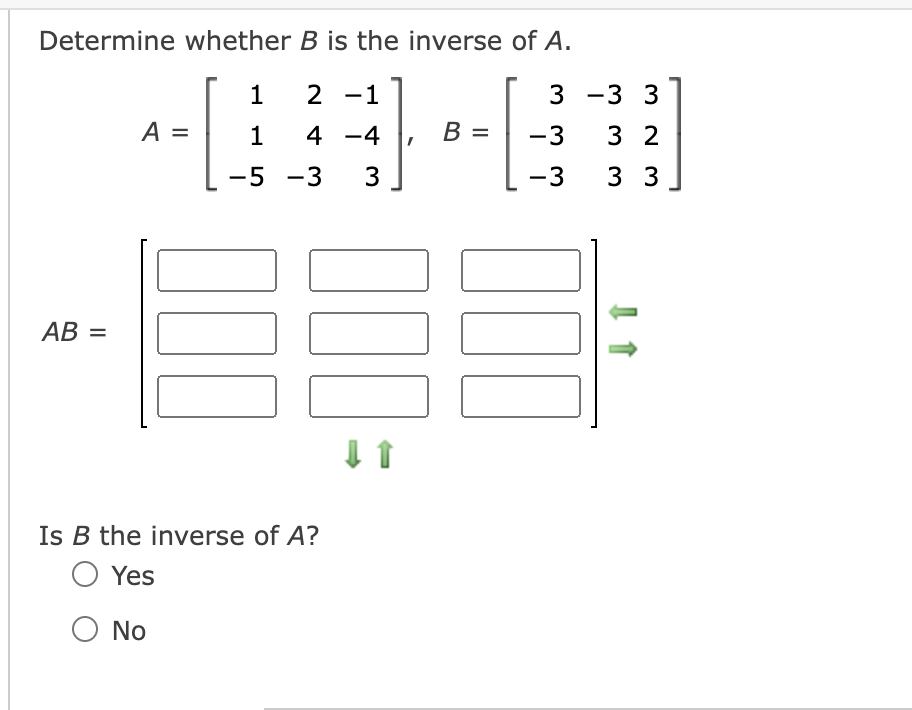The width and height of the screenshot is (912, 710).
Task: Select the right arrow matrix resize control
Action: click(620, 351)
